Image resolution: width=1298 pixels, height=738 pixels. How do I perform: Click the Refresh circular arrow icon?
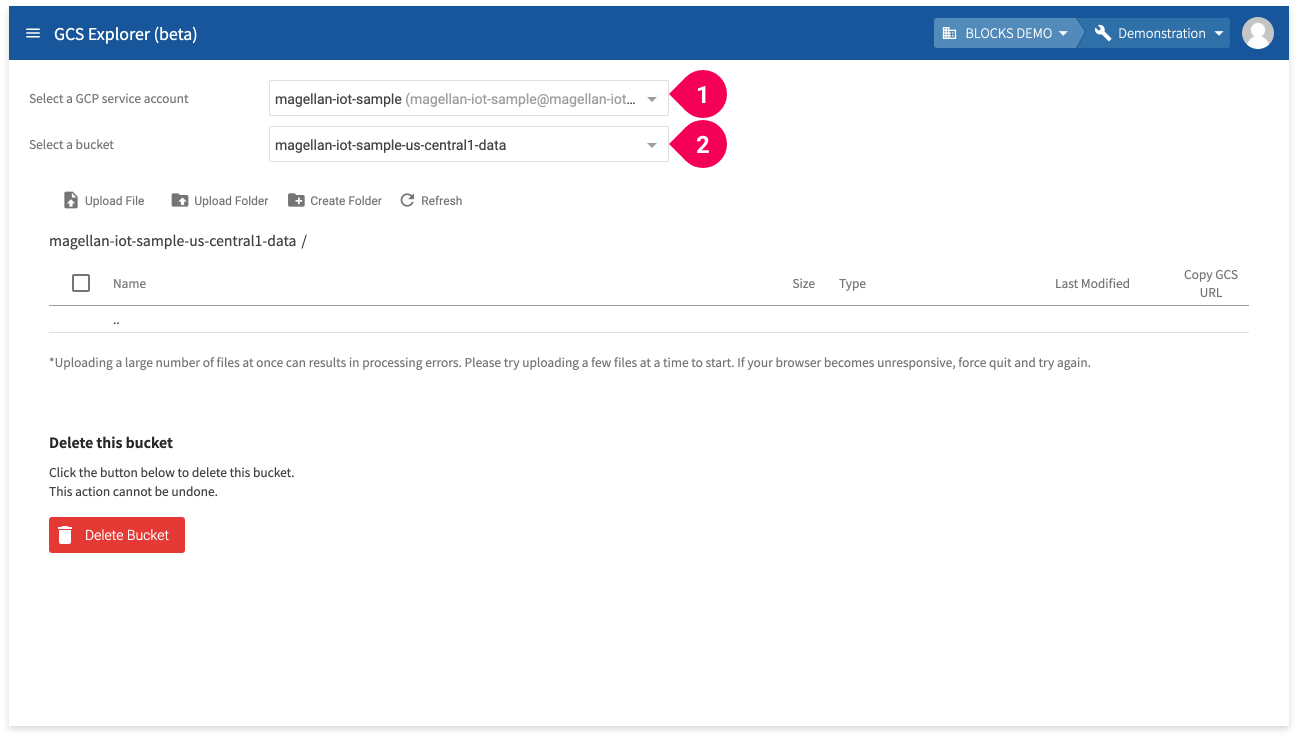[x=407, y=200]
